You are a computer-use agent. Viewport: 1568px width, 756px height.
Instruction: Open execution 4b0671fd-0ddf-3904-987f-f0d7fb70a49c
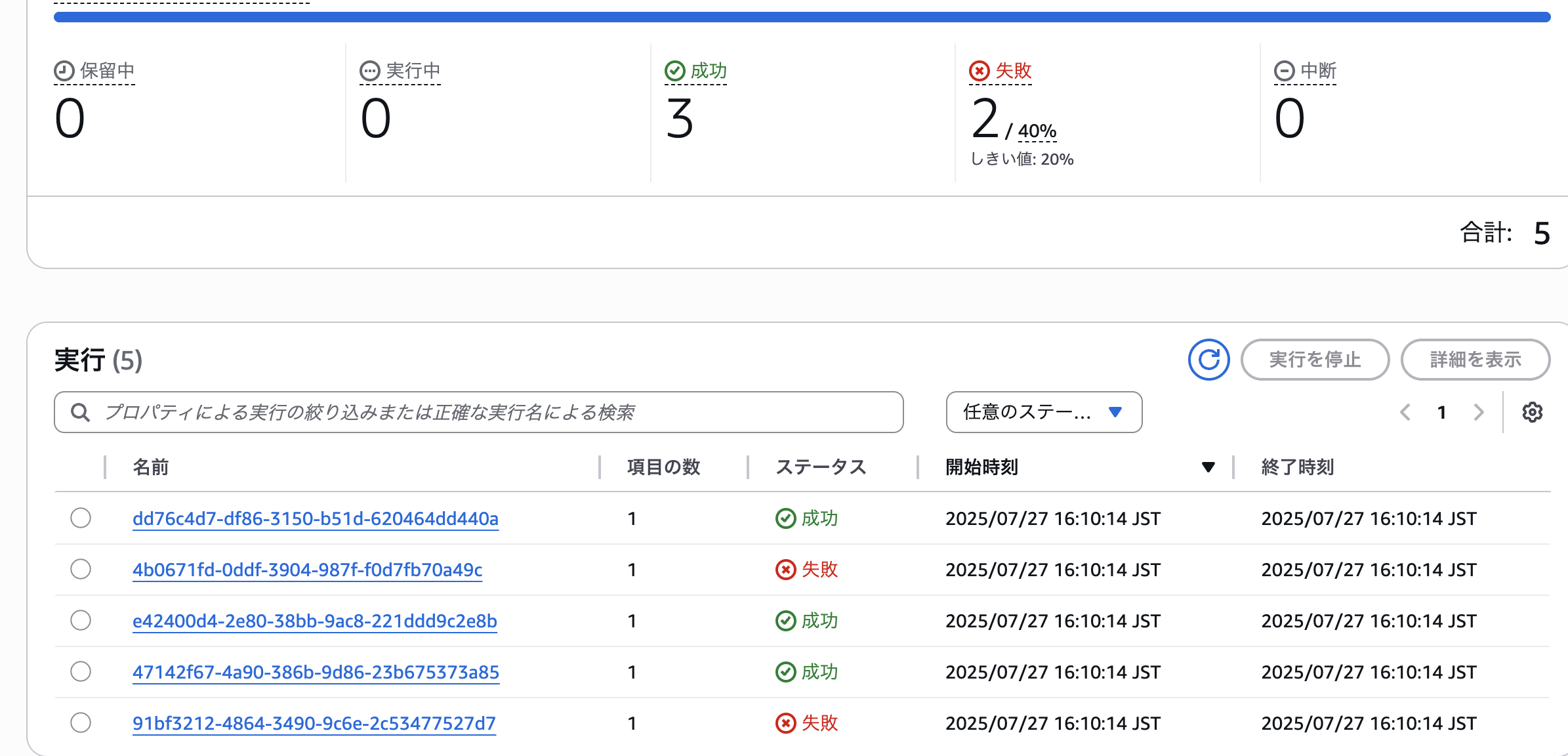pos(307,570)
